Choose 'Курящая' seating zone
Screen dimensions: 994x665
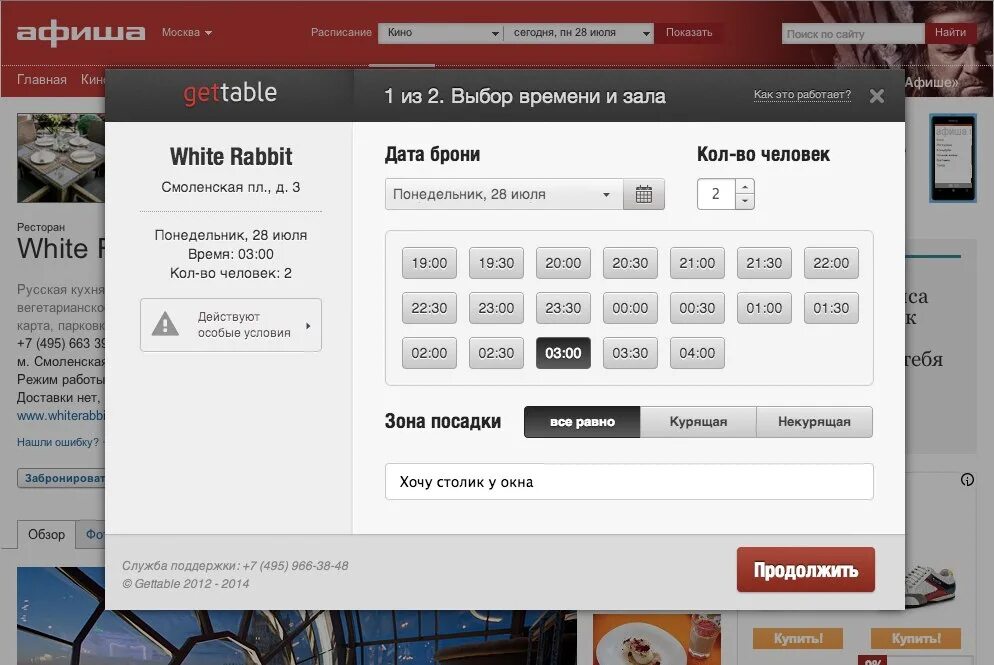[698, 422]
